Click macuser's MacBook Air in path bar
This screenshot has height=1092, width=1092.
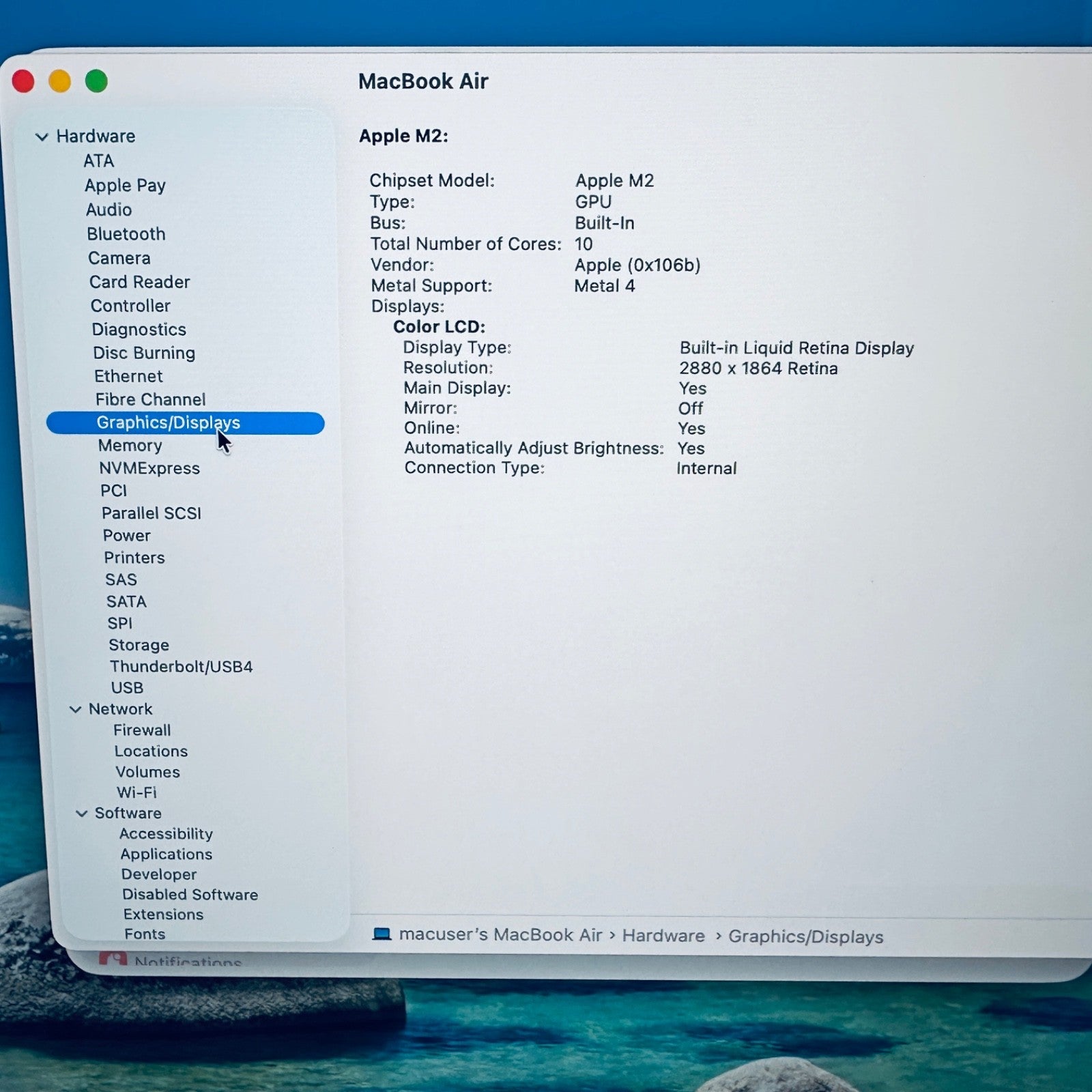500,935
